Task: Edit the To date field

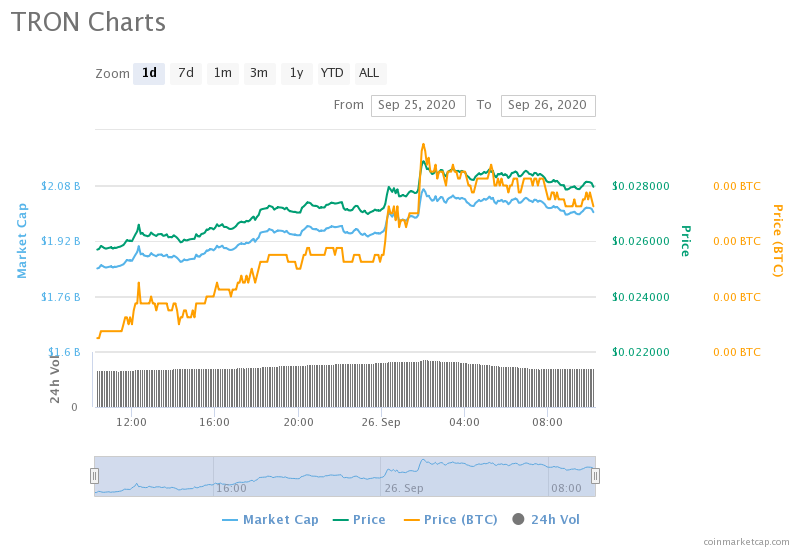Action: tap(548, 106)
